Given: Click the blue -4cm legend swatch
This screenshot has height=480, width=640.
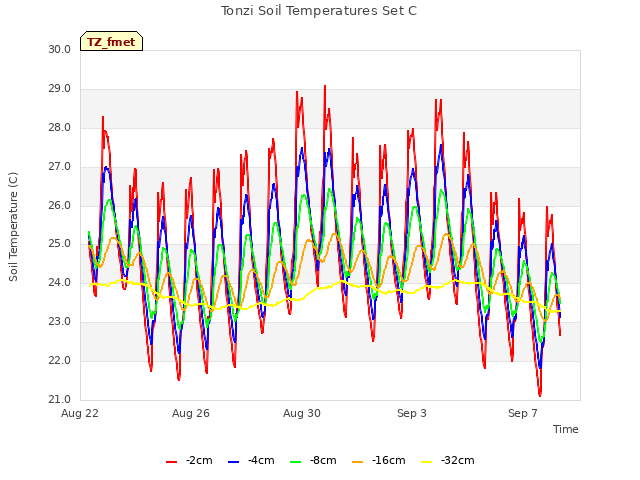Looking at the screenshot, I should tap(233, 462).
